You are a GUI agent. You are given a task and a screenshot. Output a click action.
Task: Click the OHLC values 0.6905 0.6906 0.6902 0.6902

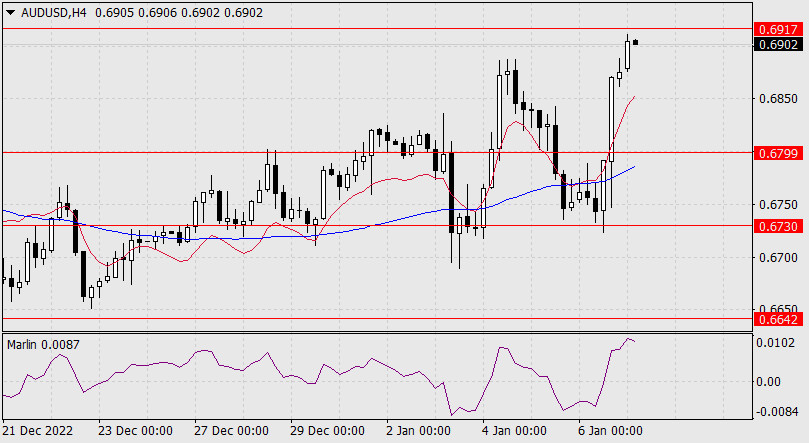click(x=179, y=13)
